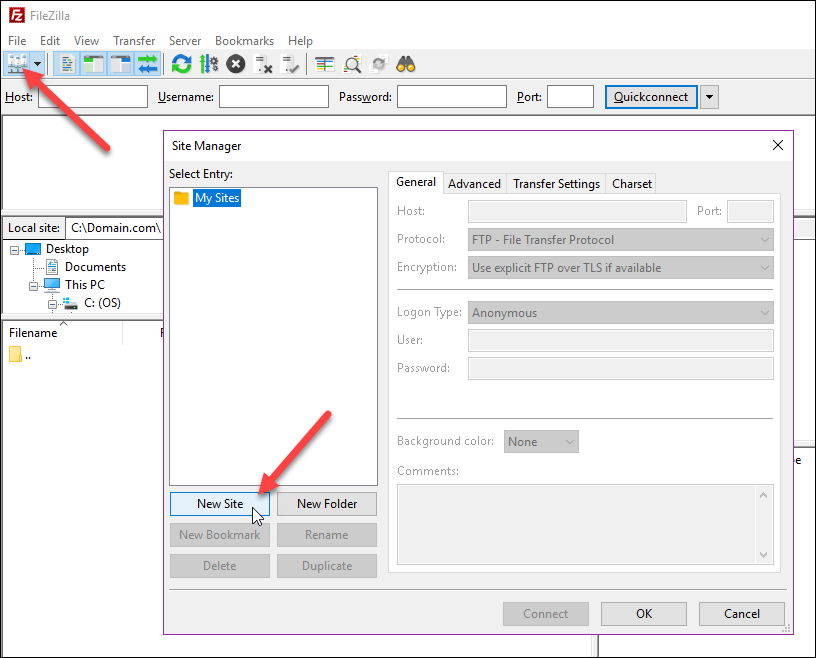Open the Bookmarks menu
This screenshot has width=816, height=658.
245,41
